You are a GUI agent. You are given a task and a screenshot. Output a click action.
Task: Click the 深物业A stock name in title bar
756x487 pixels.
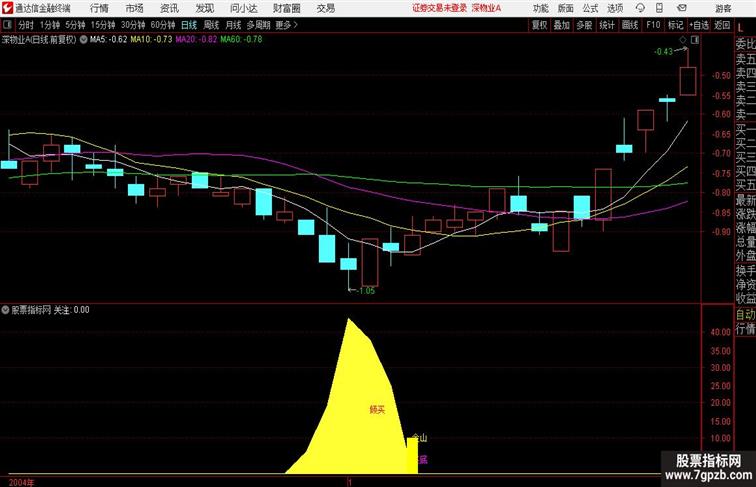(x=486, y=8)
